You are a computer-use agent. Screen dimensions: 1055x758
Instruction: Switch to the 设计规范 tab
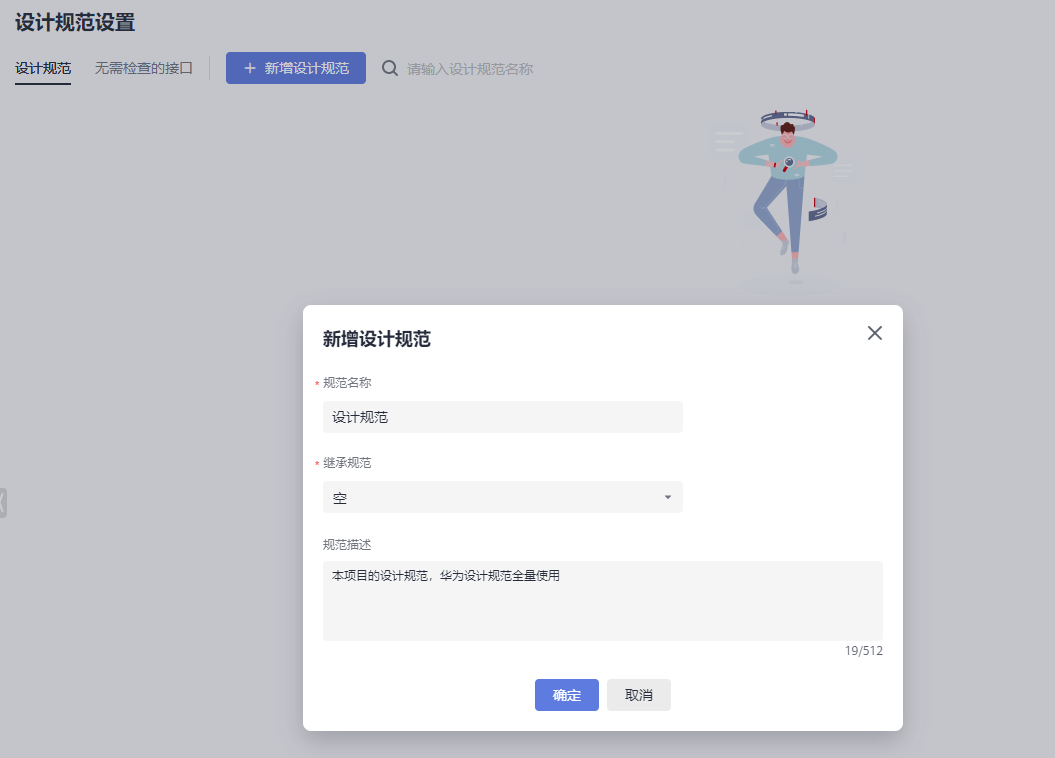43,68
